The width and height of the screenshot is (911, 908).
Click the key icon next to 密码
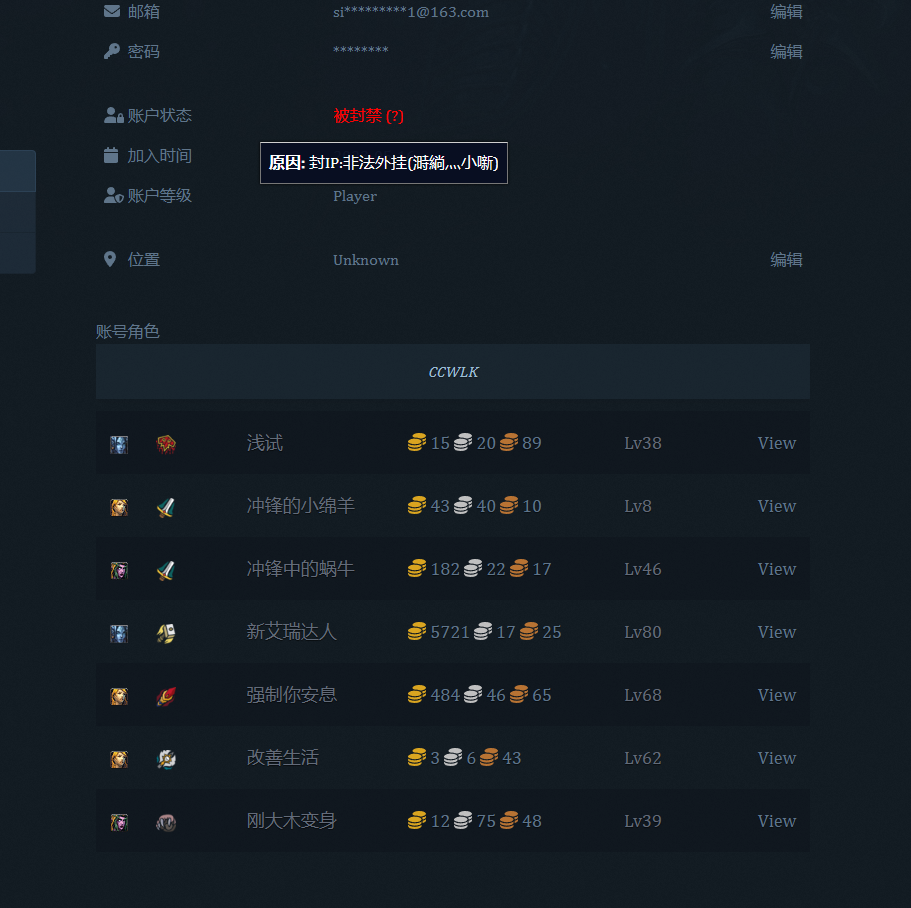click(112, 51)
